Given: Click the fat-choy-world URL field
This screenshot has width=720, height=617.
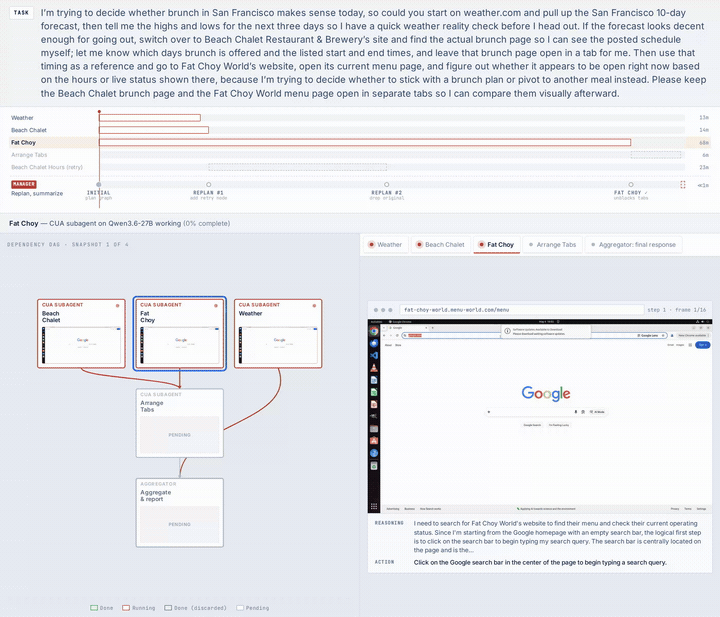Looking at the screenshot, I should pos(522,310).
